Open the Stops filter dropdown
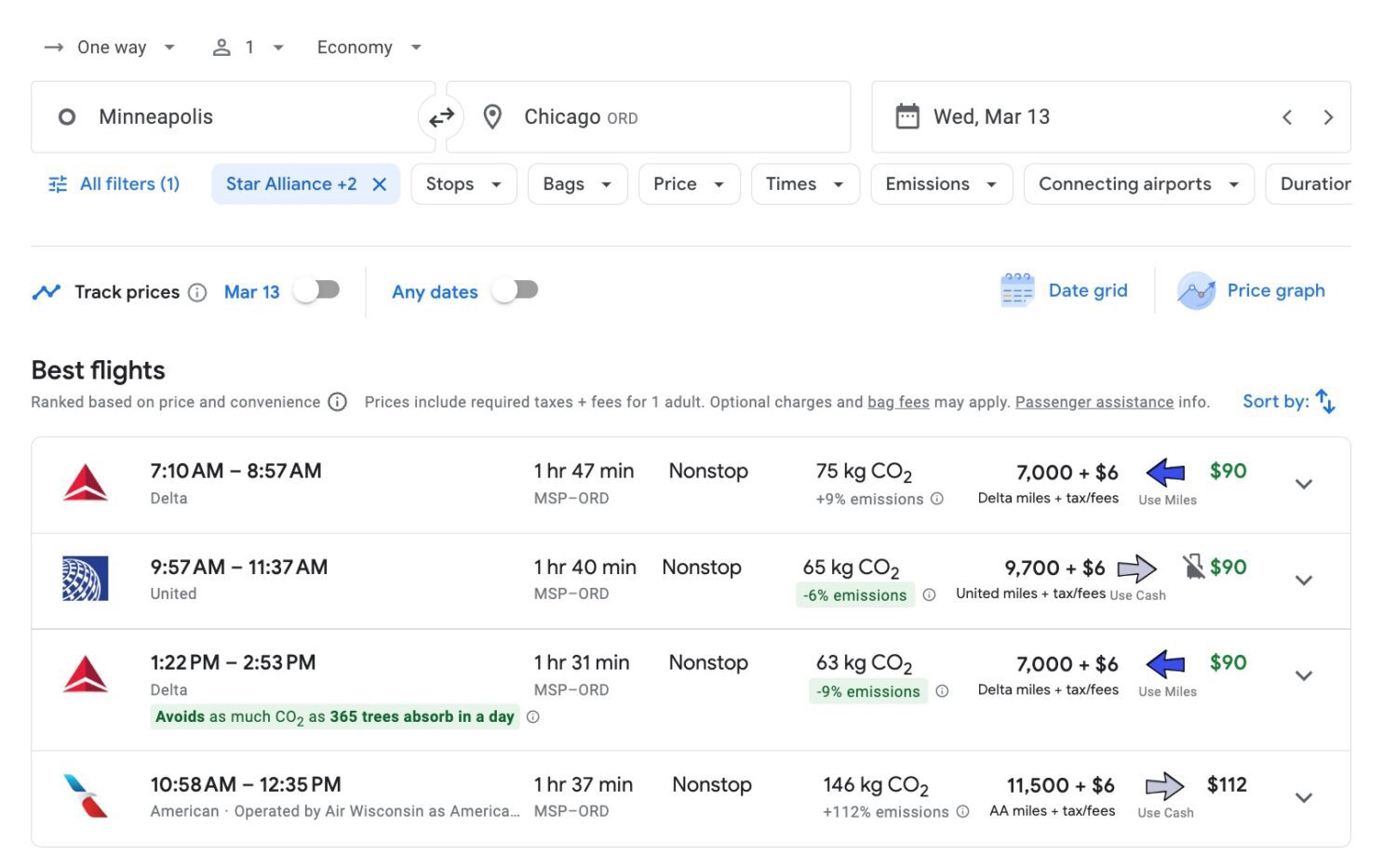 click(x=463, y=184)
